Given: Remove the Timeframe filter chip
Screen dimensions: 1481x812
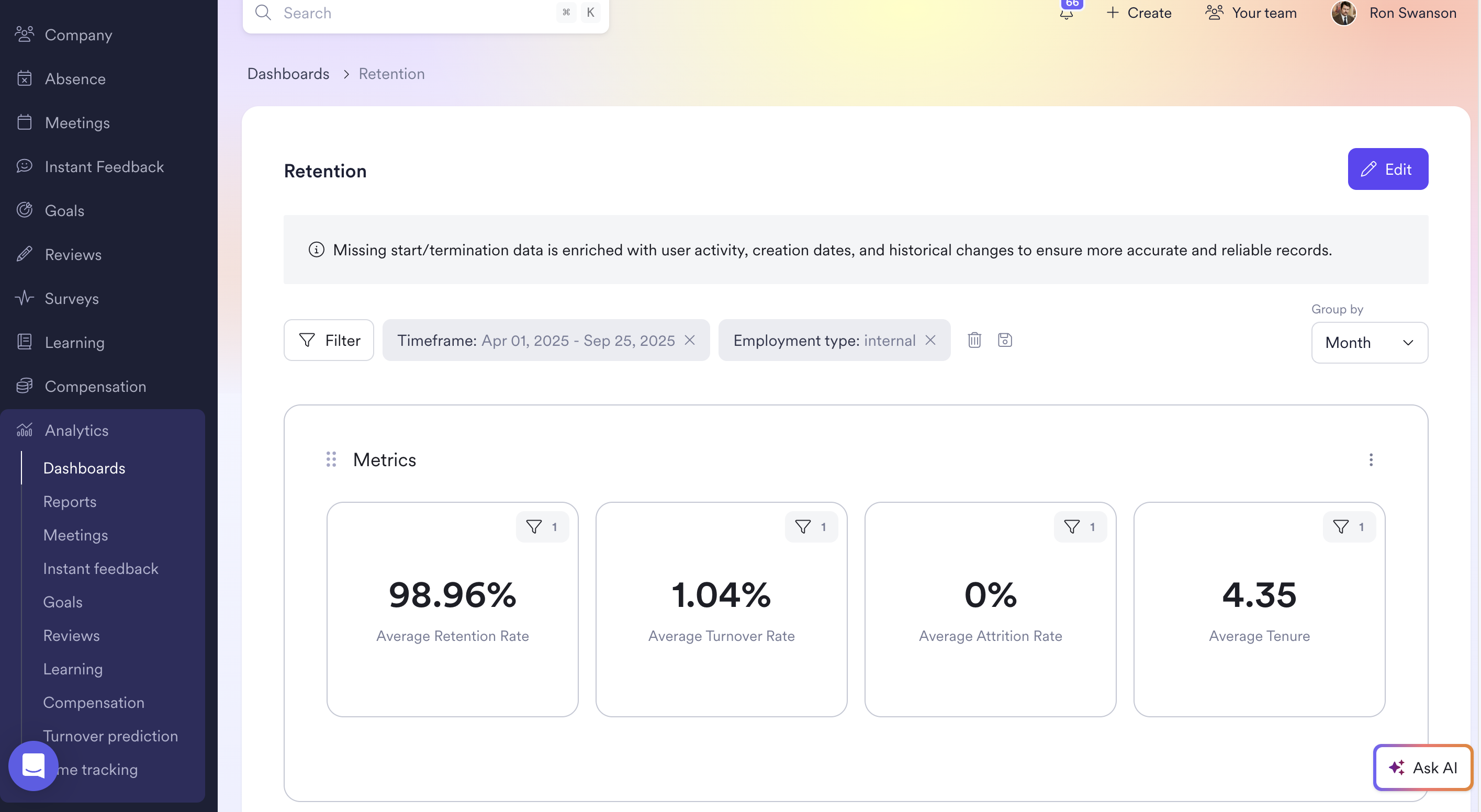Looking at the screenshot, I should [690, 340].
